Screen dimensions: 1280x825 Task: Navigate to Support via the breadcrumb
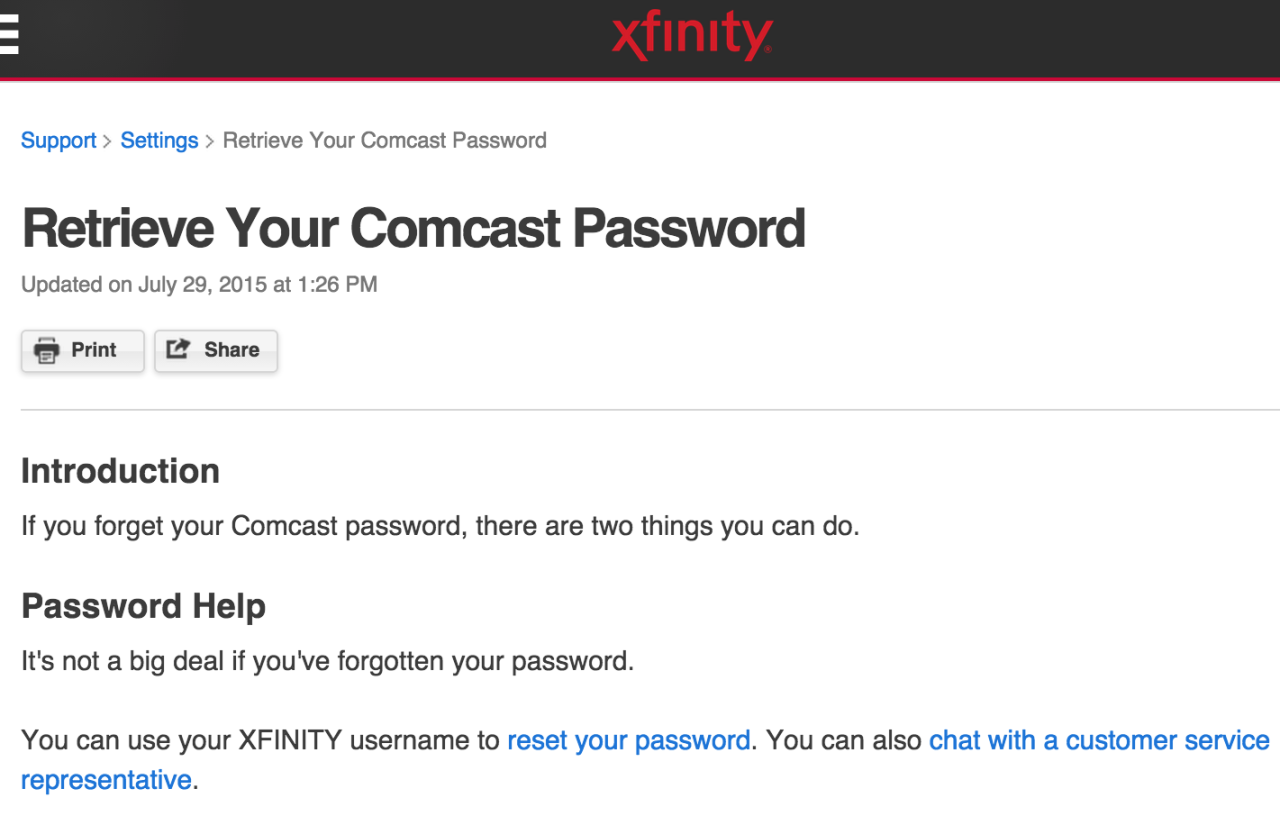[x=57, y=140]
